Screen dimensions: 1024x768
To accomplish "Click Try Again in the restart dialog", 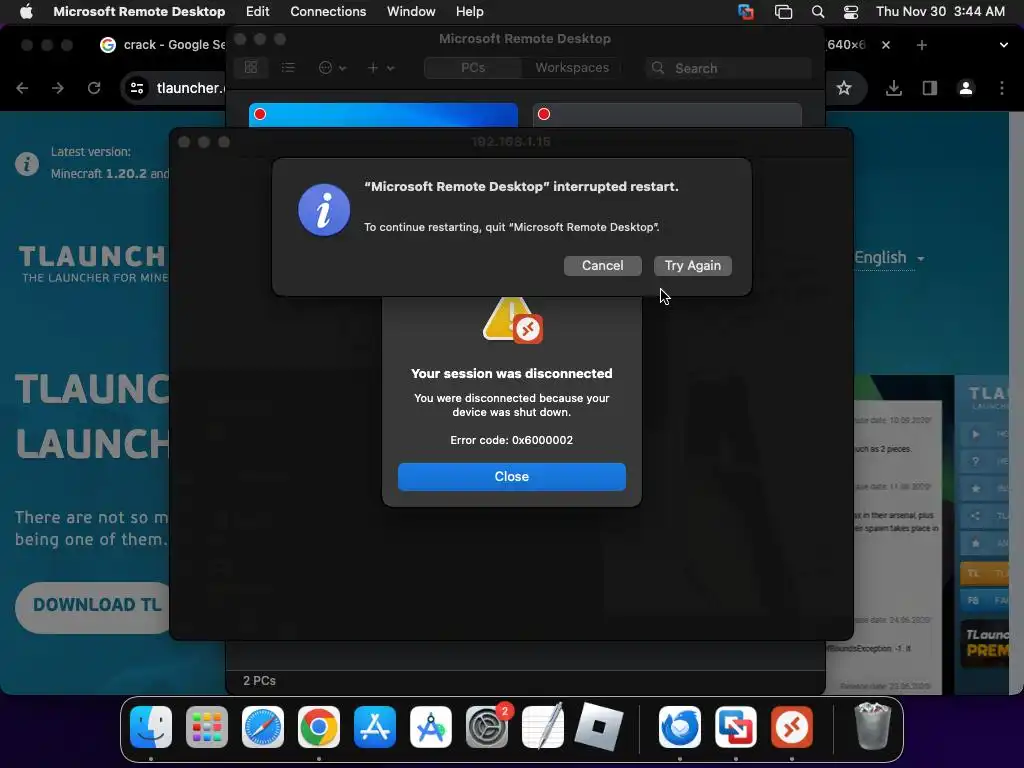I will (x=693, y=266).
